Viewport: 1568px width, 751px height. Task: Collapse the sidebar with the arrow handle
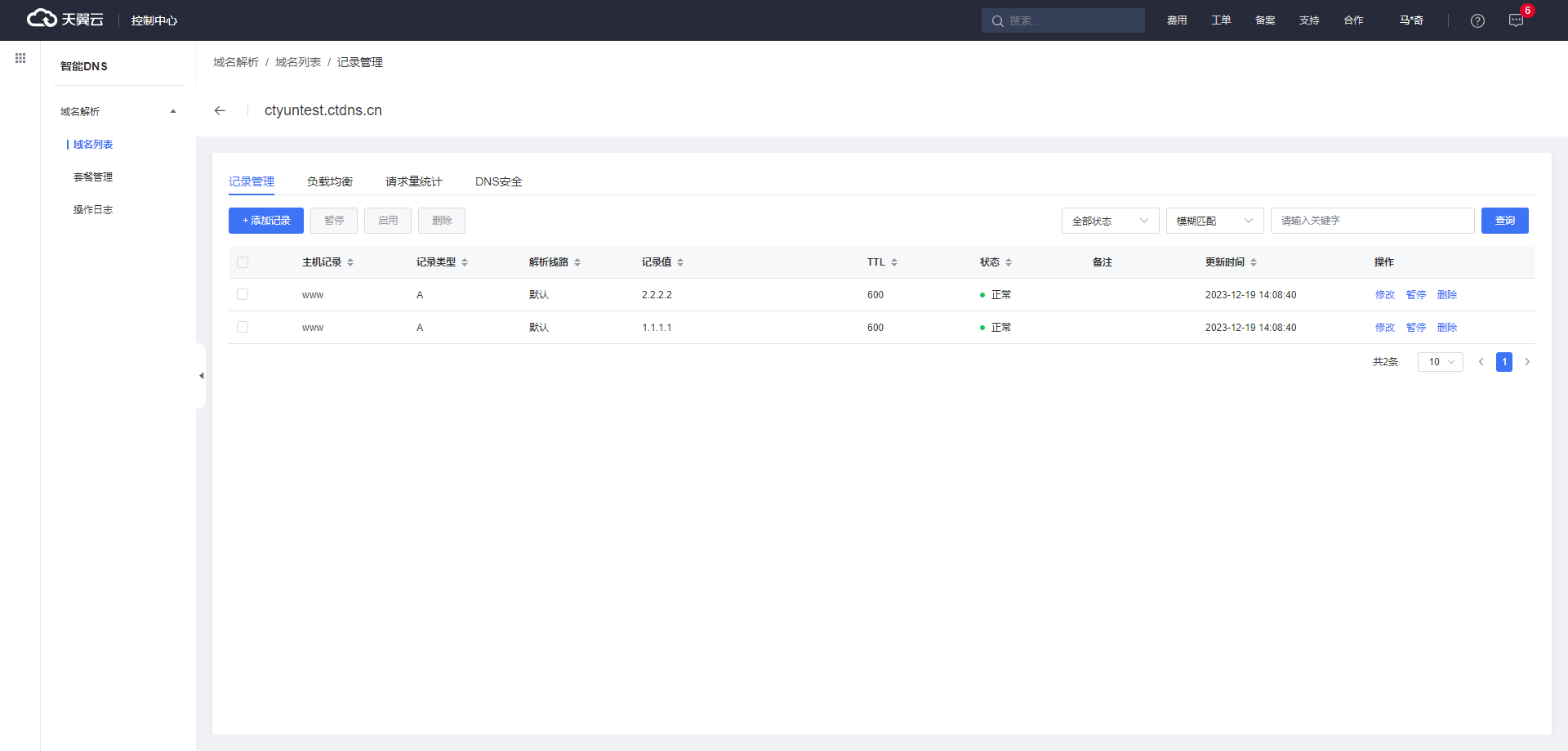(x=201, y=376)
